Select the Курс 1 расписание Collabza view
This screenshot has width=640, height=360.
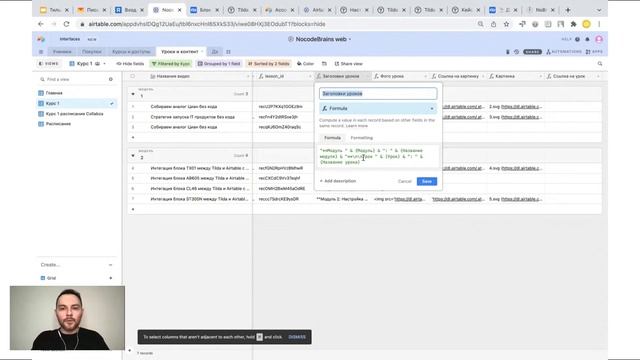[x=77, y=114]
